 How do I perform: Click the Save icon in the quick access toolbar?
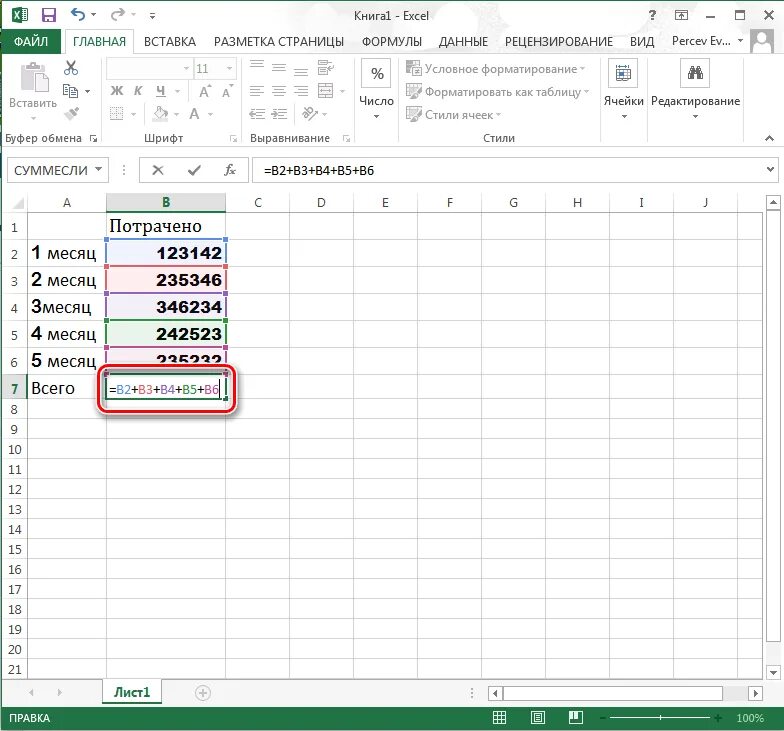(x=48, y=15)
